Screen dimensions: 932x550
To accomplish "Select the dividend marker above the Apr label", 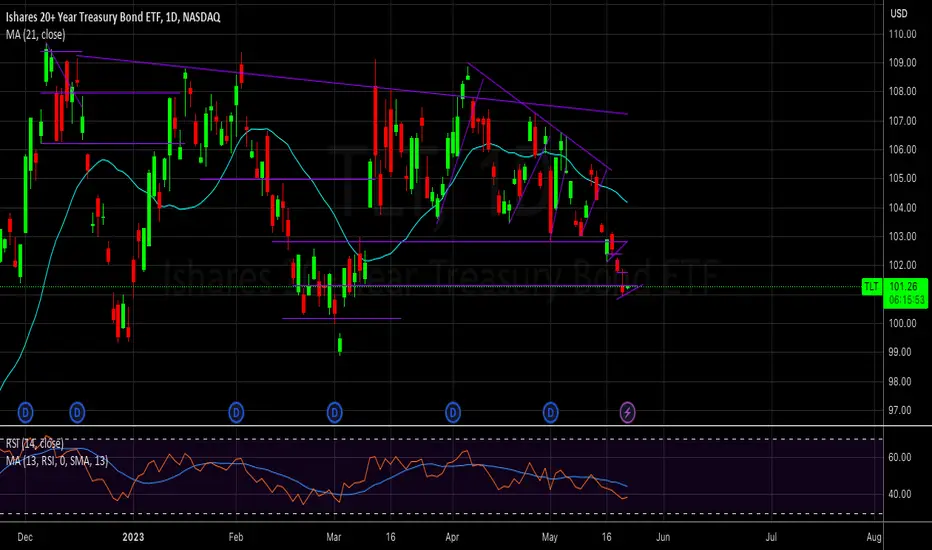I will (453, 412).
